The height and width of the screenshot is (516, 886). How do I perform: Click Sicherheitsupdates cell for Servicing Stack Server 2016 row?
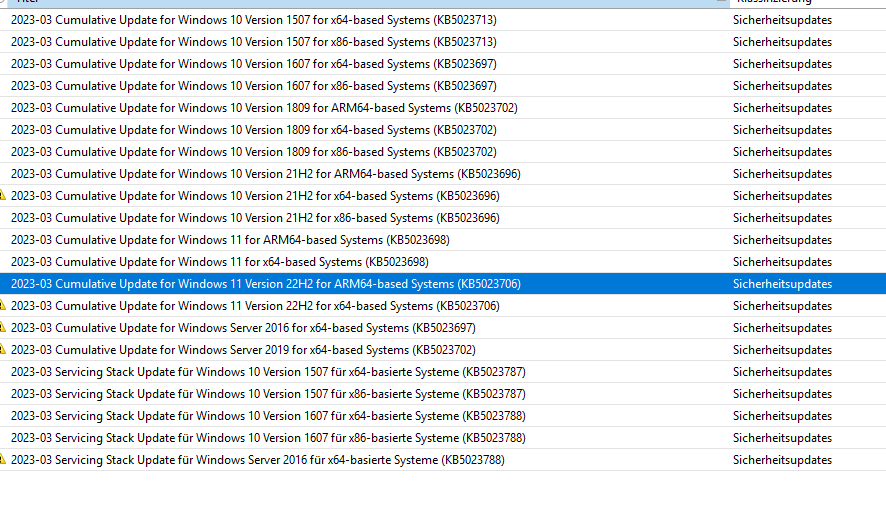point(783,460)
